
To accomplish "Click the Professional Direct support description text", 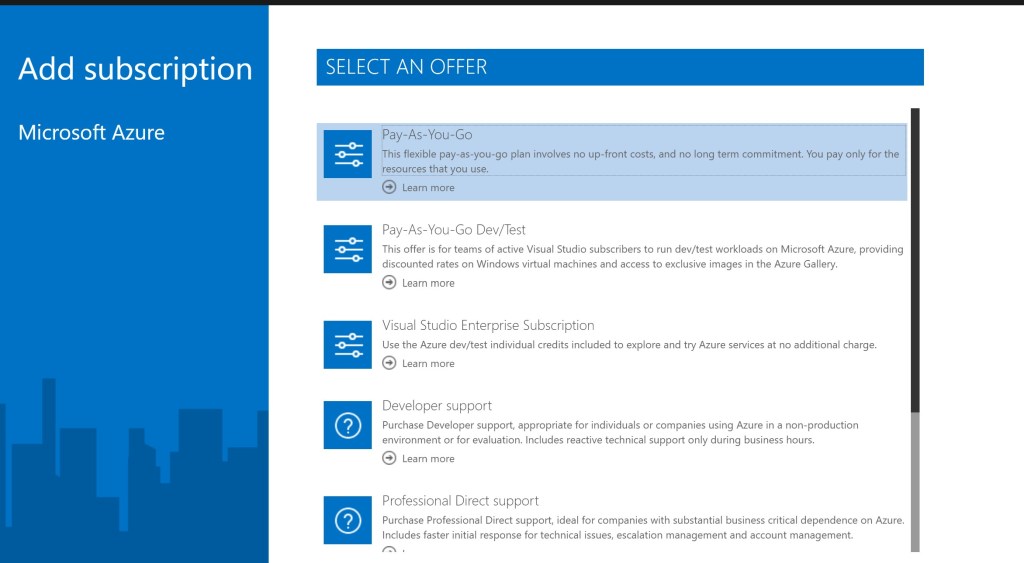I will (x=642, y=527).
